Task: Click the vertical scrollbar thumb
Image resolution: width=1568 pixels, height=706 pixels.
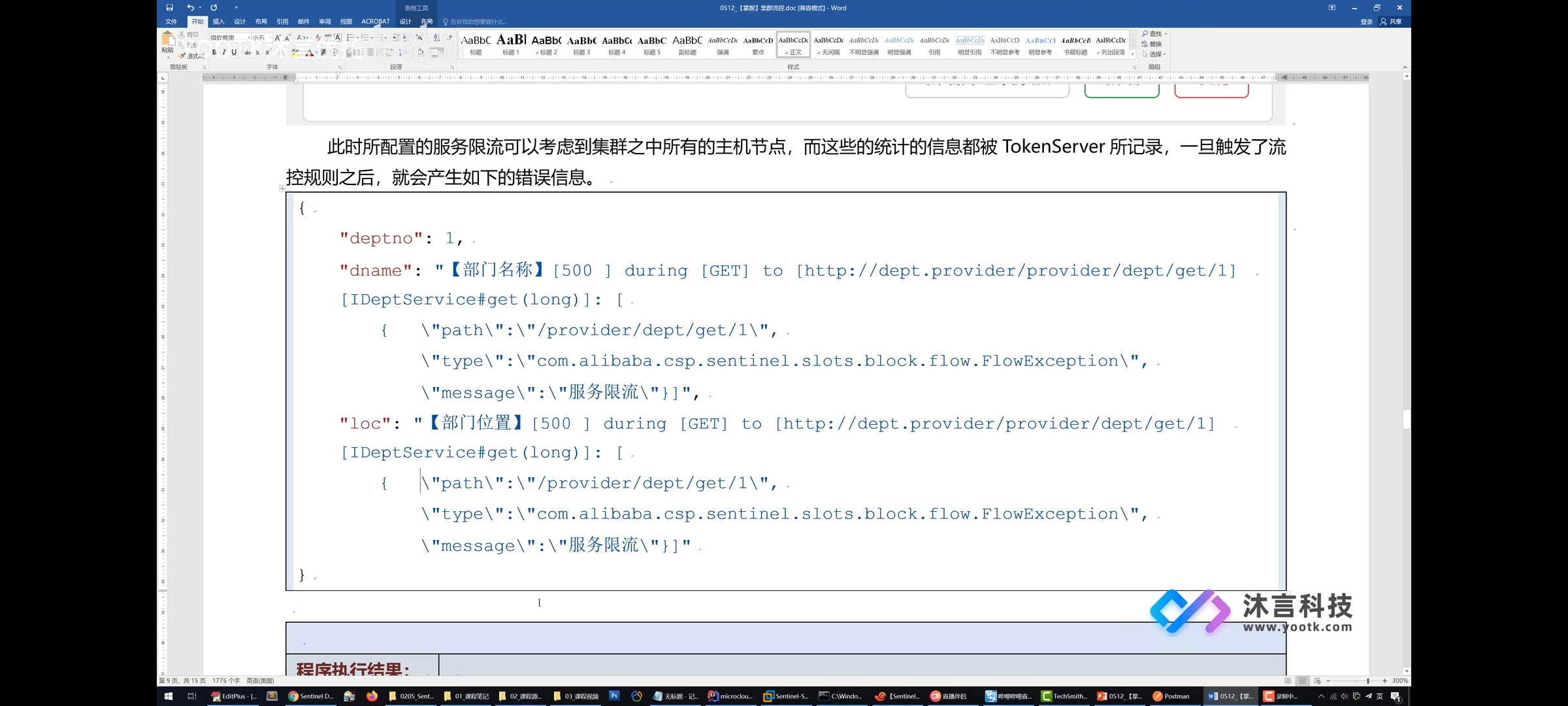Action: pos(1407,419)
